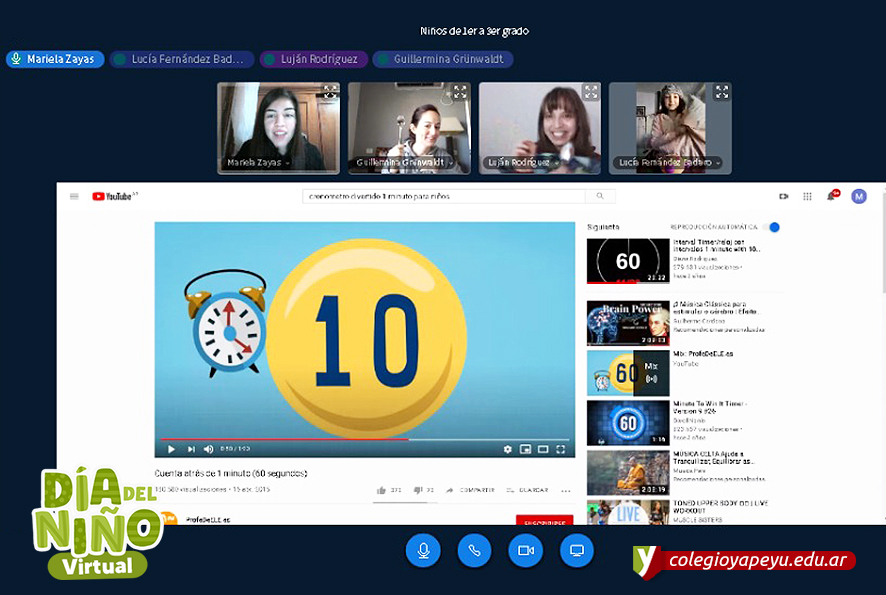Toggle the webcam with the camera button

click(x=525, y=551)
